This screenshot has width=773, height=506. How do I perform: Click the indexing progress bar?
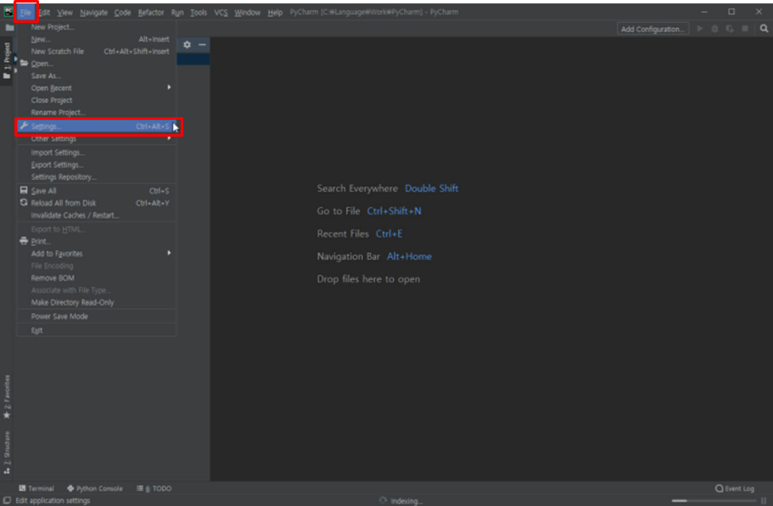713,501
